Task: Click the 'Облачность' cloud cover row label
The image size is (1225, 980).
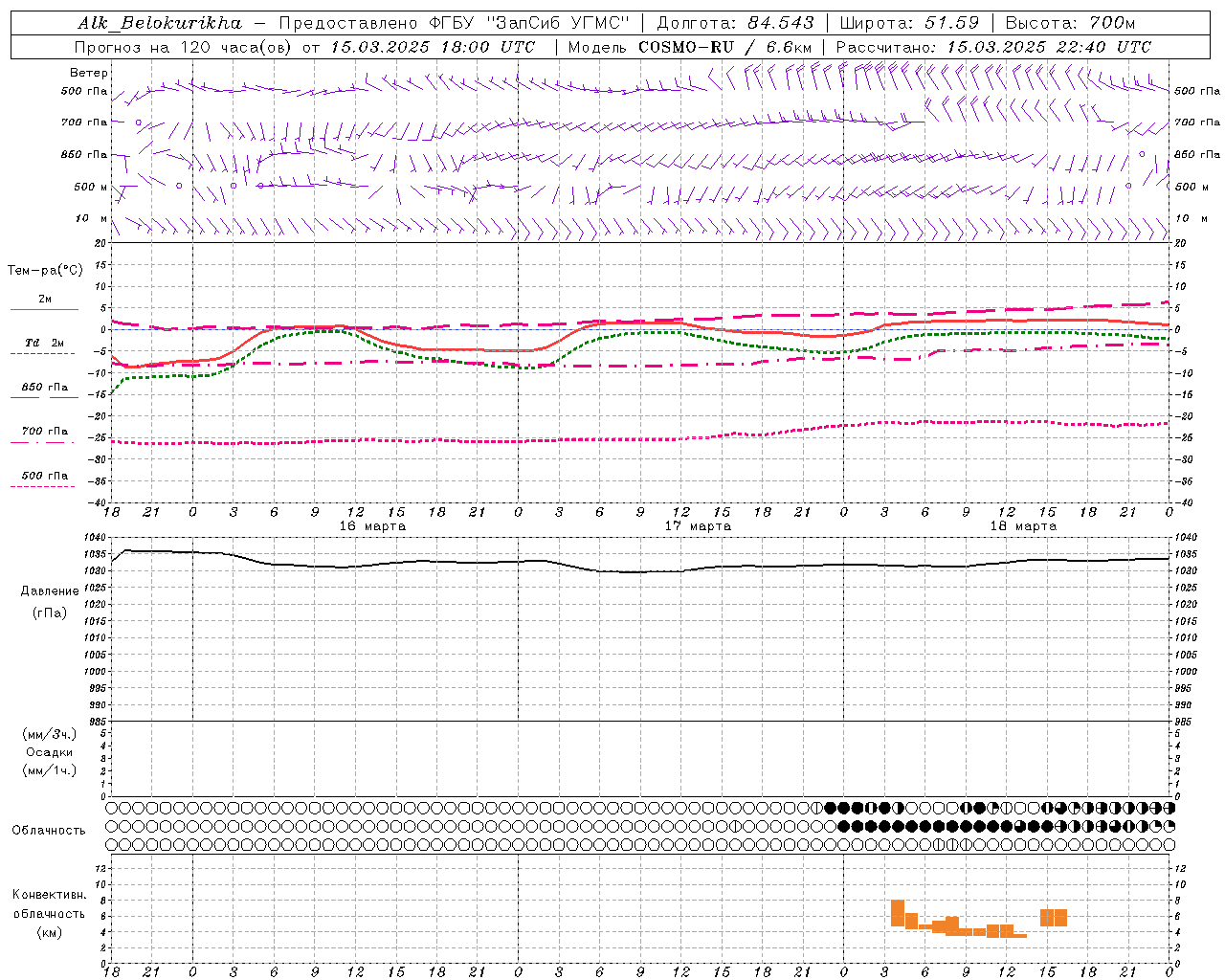Action: [x=49, y=831]
